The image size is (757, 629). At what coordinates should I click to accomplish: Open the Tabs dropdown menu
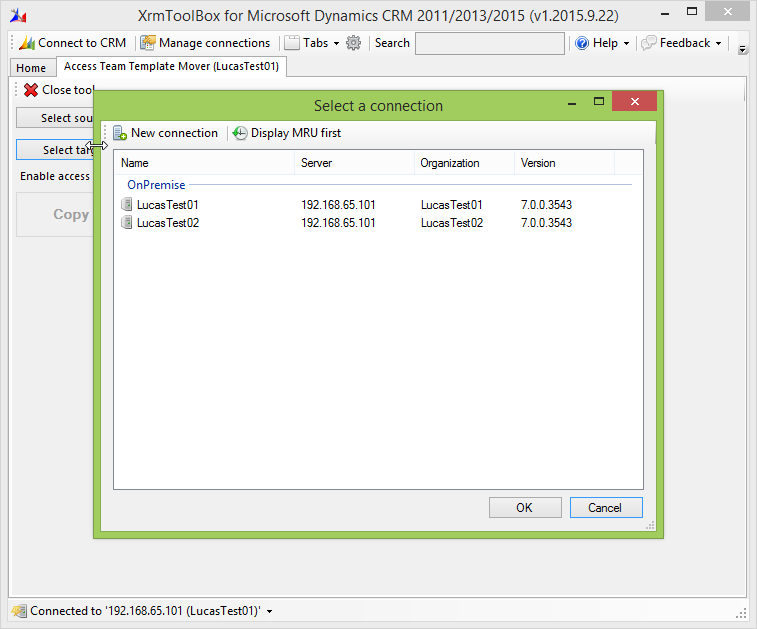click(312, 43)
